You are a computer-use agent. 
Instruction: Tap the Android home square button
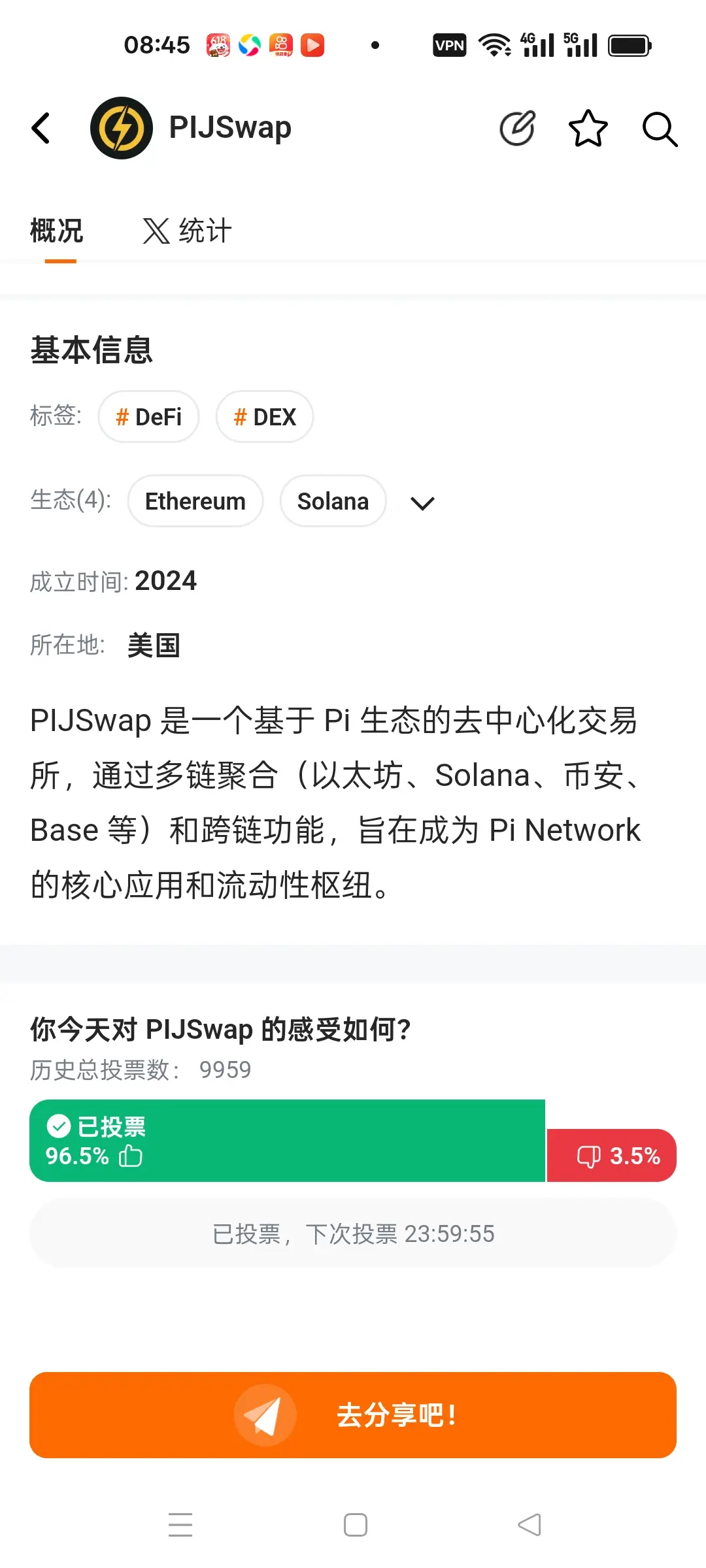pos(356,1525)
